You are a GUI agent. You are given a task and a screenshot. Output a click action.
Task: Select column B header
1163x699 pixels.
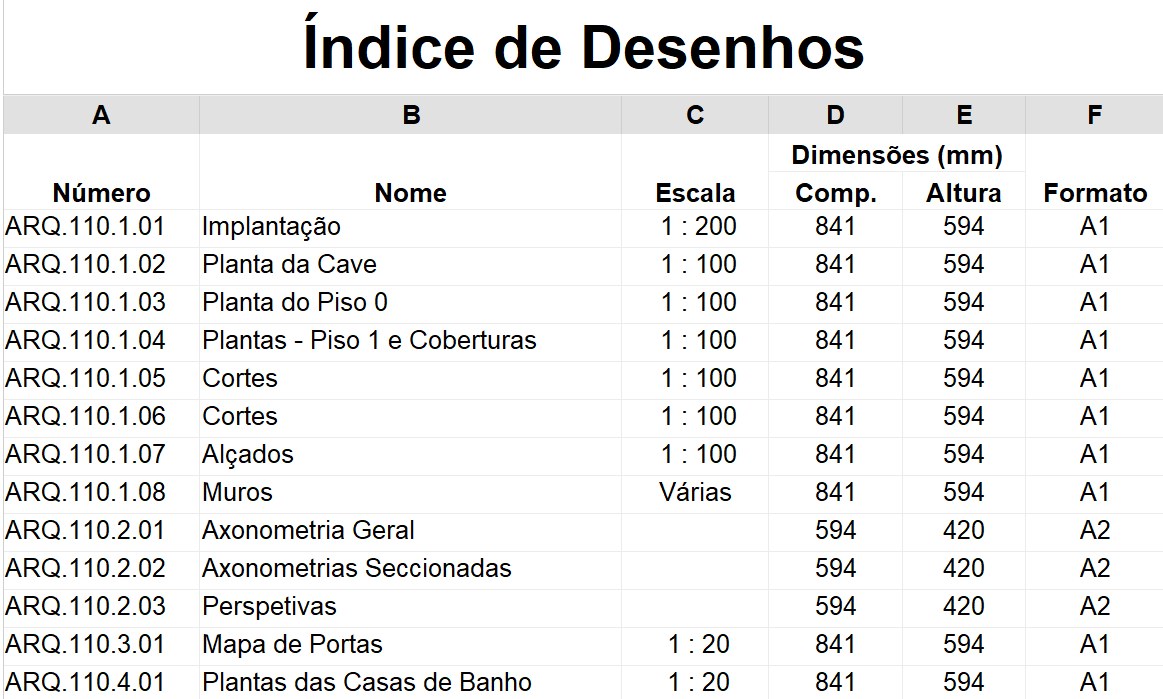(x=410, y=115)
